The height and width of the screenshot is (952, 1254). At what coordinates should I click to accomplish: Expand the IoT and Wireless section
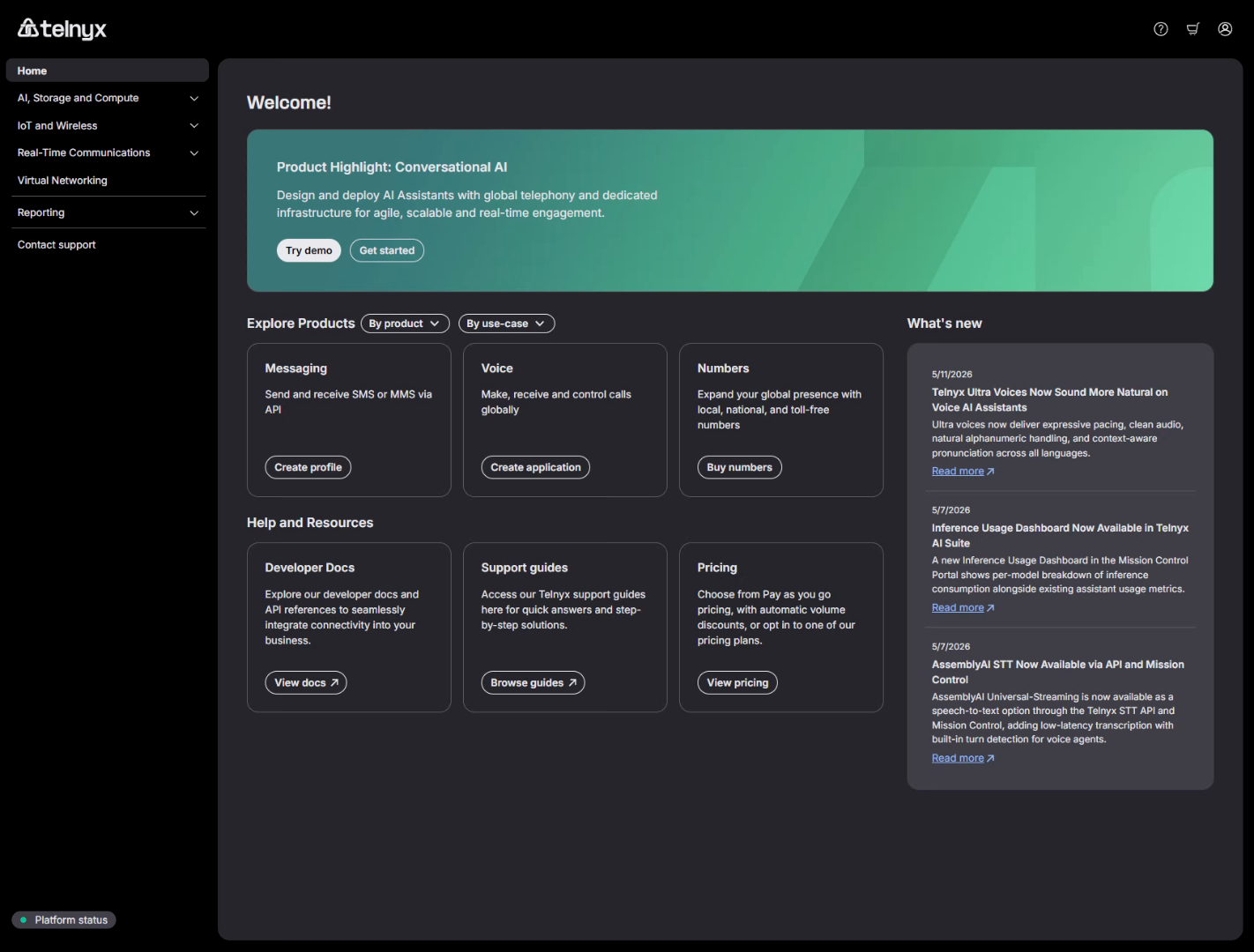(x=108, y=126)
